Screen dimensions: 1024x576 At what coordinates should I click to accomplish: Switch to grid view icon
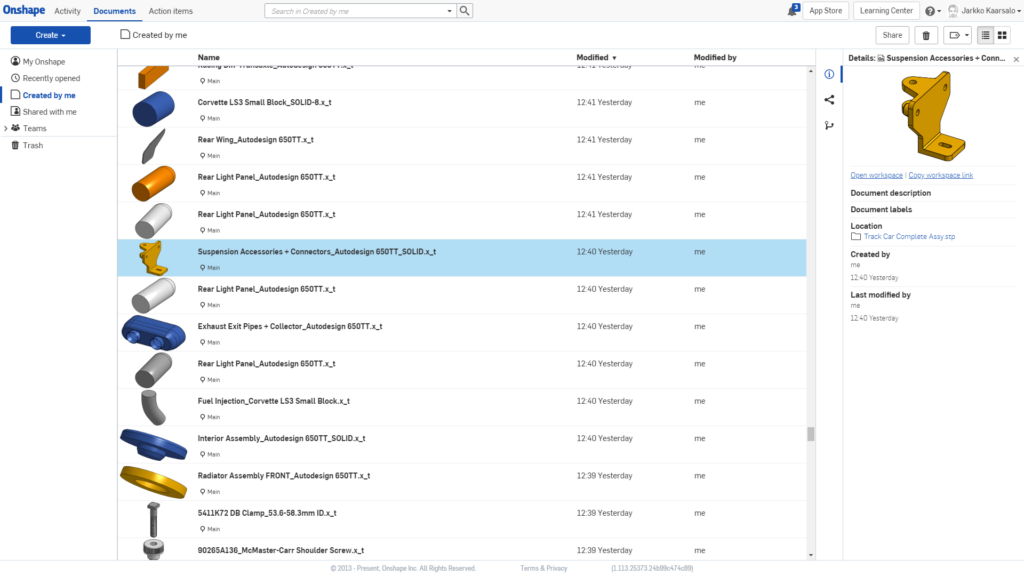pyautogui.click(x=1002, y=35)
